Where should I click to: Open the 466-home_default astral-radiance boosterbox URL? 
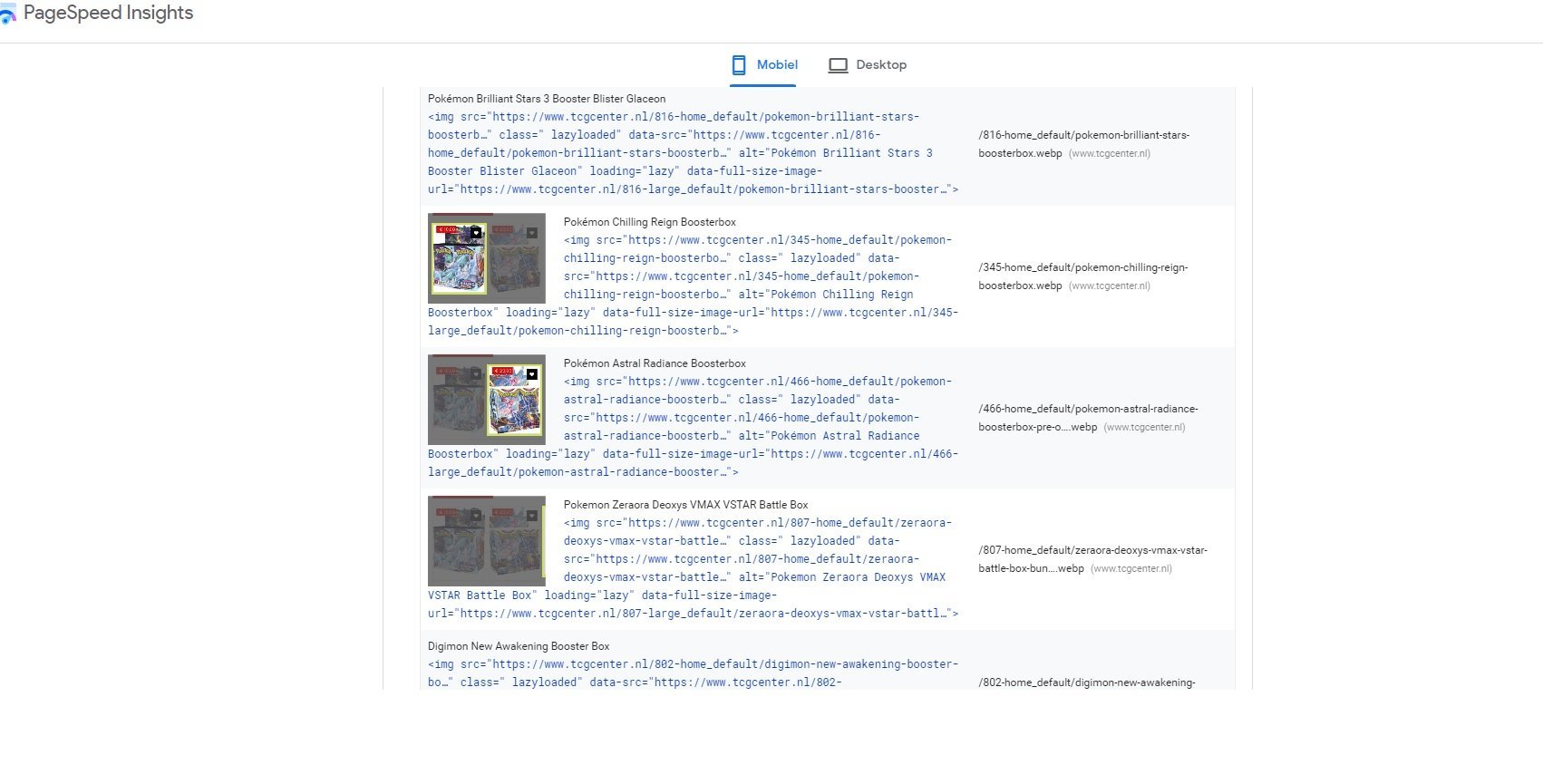point(1088,418)
